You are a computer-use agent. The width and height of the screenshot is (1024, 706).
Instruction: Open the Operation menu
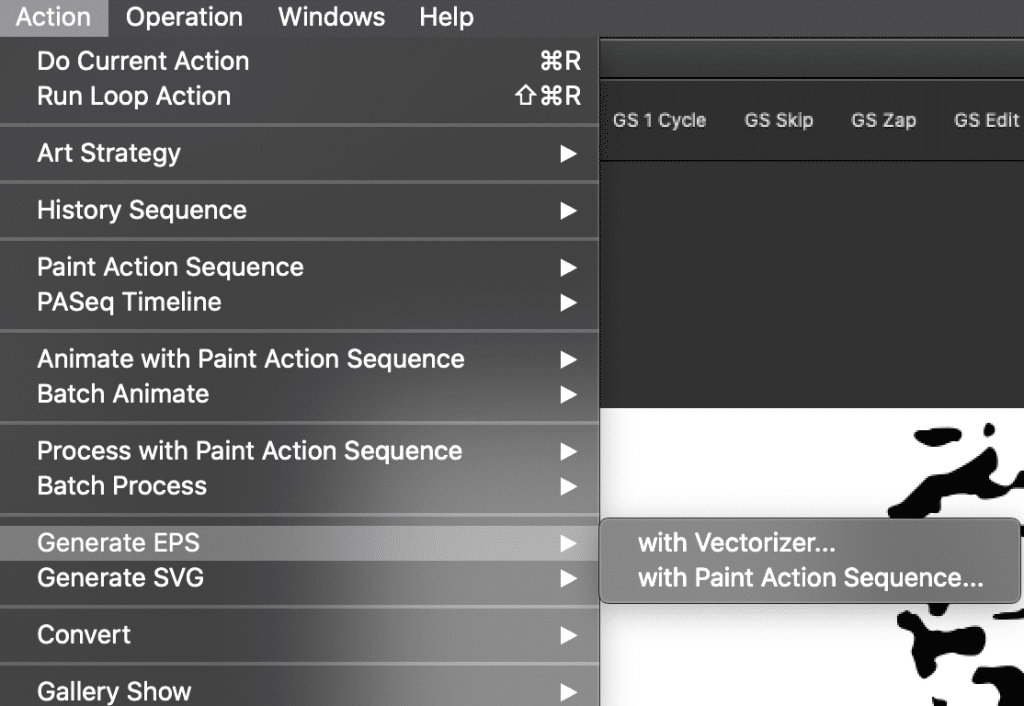(183, 17)
